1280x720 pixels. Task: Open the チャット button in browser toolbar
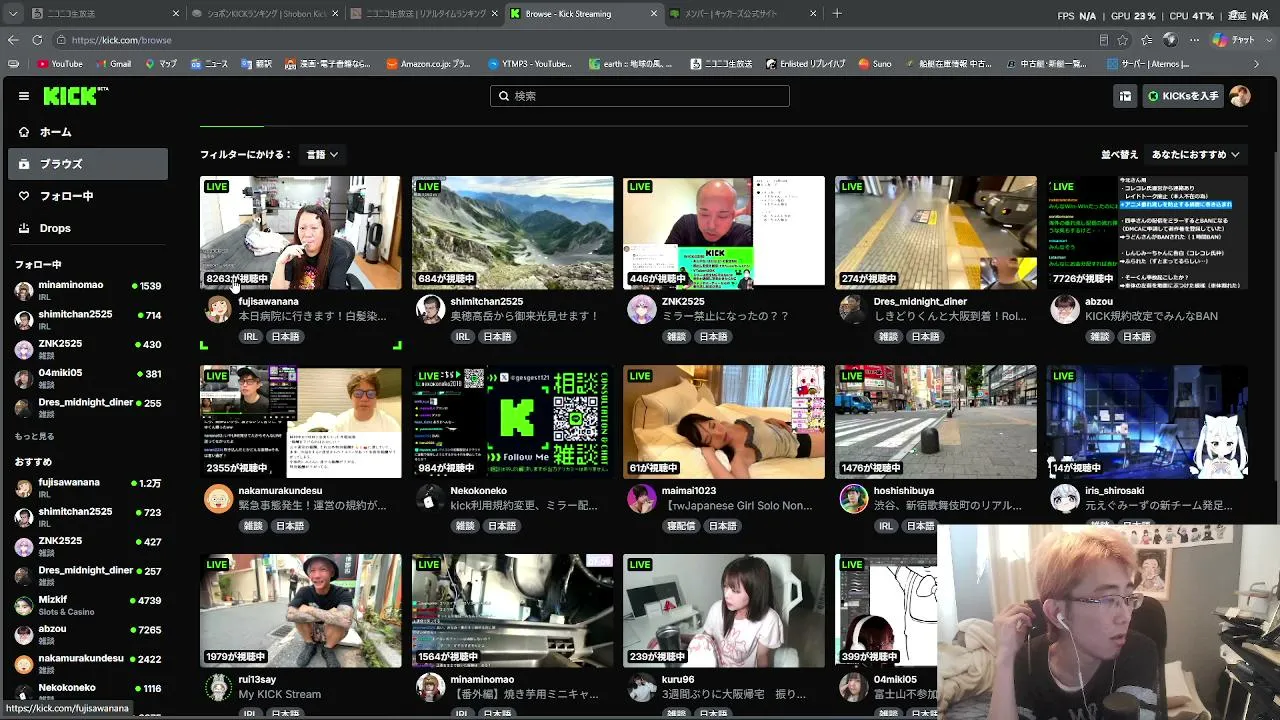tap(1233, 40)
